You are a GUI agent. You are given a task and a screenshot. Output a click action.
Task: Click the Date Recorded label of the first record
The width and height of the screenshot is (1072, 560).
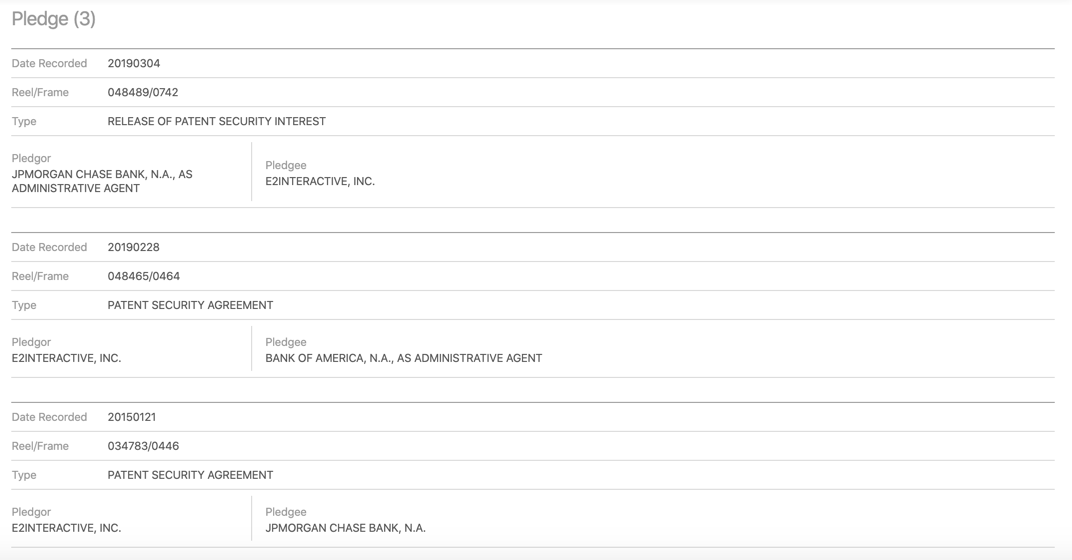pyautogui.click(x=49, y=63)
